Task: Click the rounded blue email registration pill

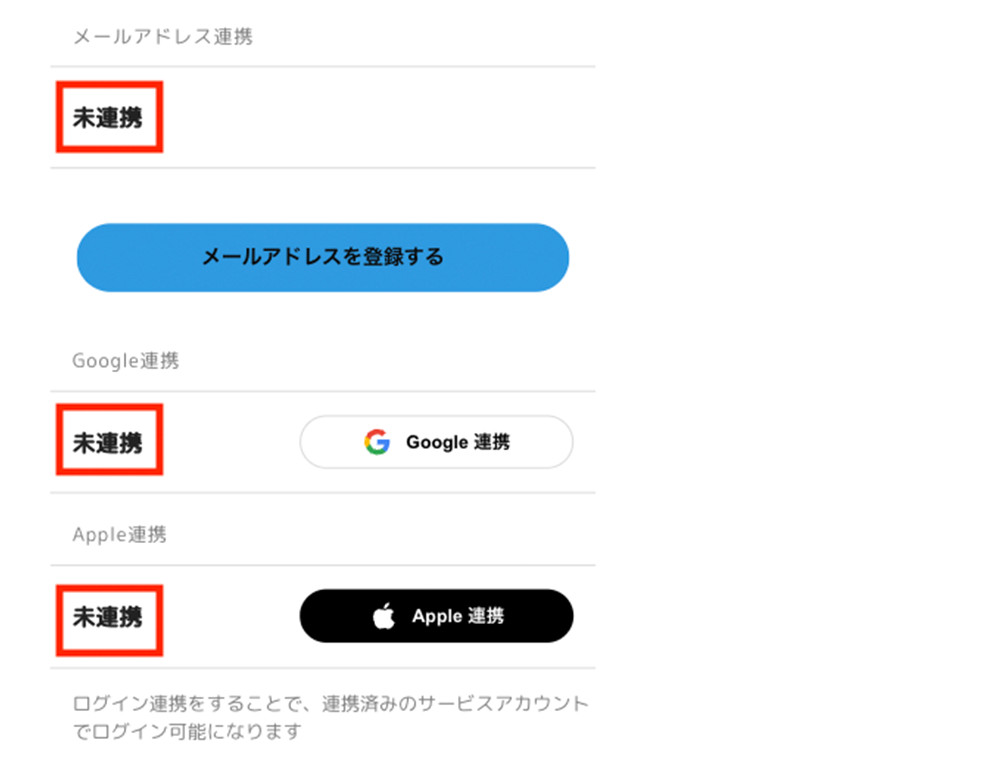Action: [322, 257]
